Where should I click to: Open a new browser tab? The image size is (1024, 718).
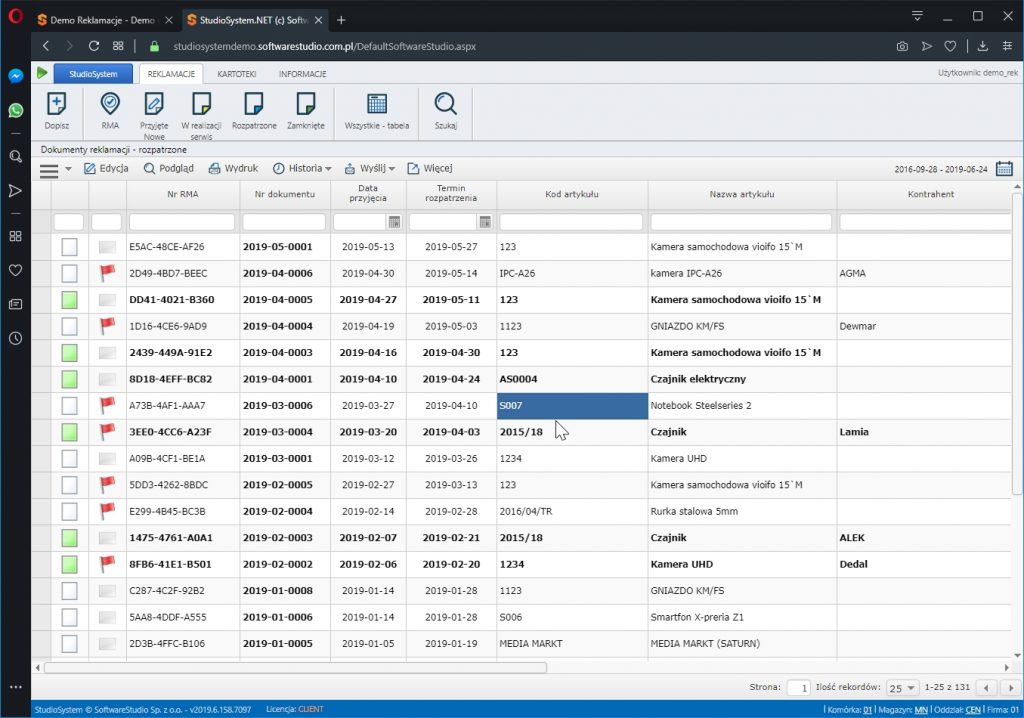(x=341, y=20)
